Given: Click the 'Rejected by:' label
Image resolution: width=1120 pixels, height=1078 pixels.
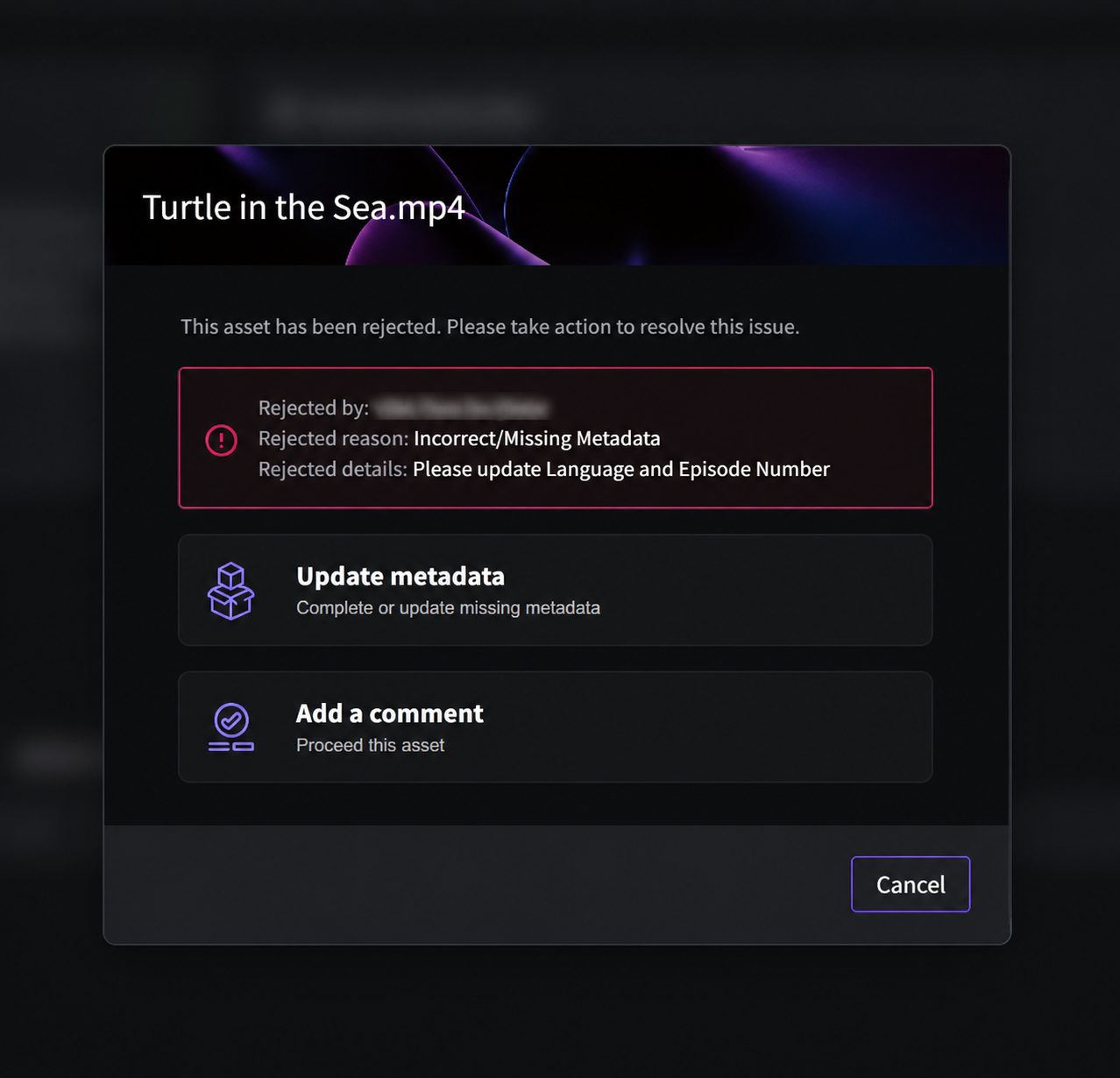Looking at the screenshot, I should click(313, 408).
